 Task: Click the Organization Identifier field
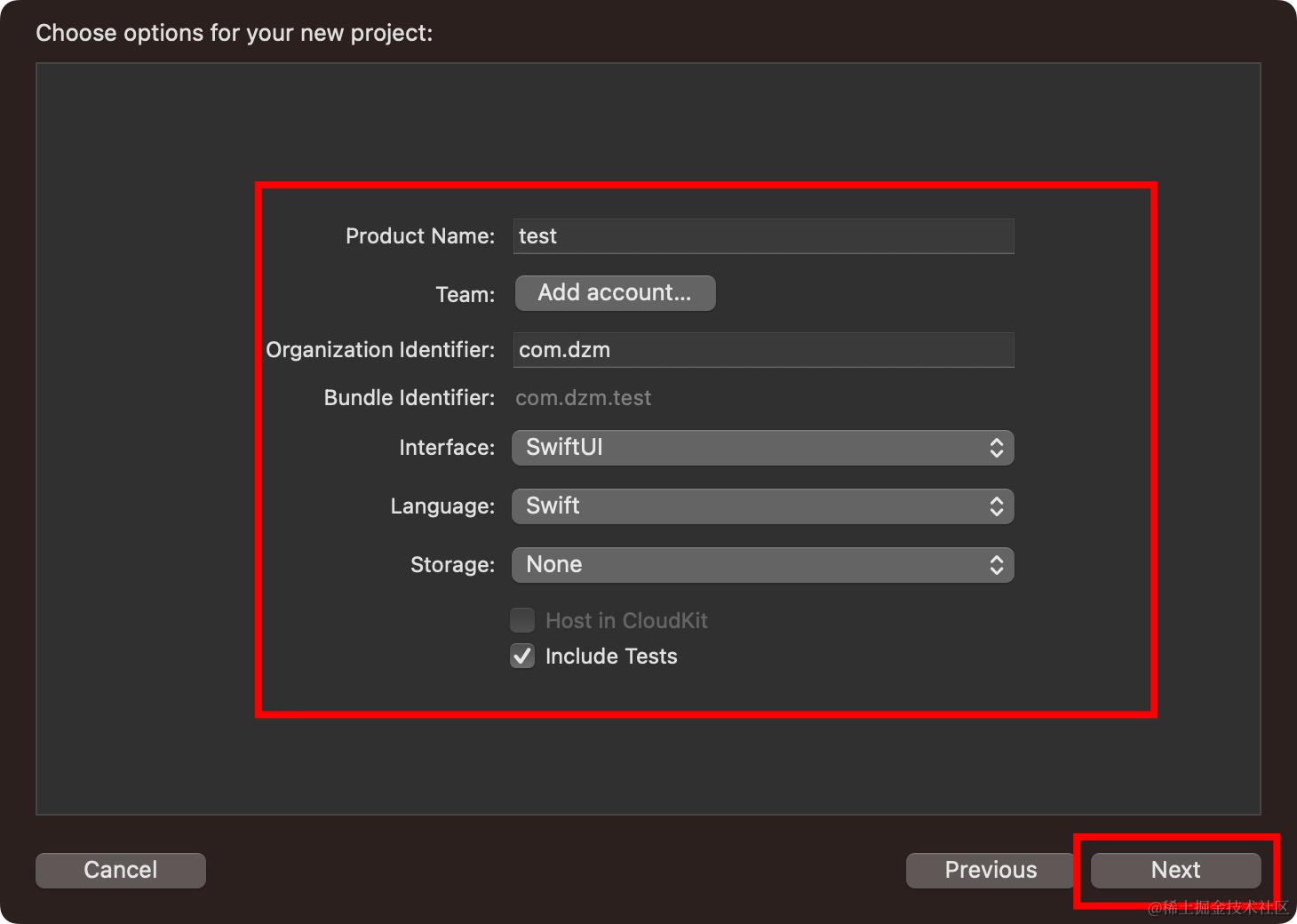[x=763, y=350]
